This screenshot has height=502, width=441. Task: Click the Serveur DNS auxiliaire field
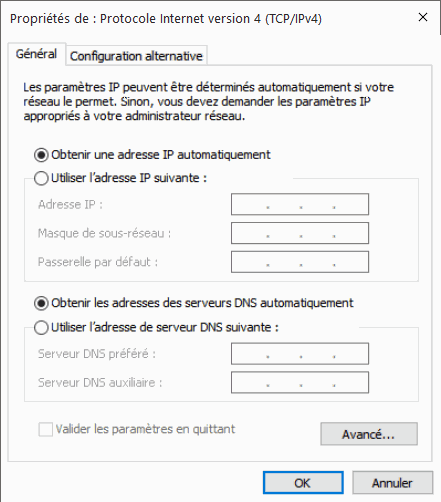[x=300, y=382]
